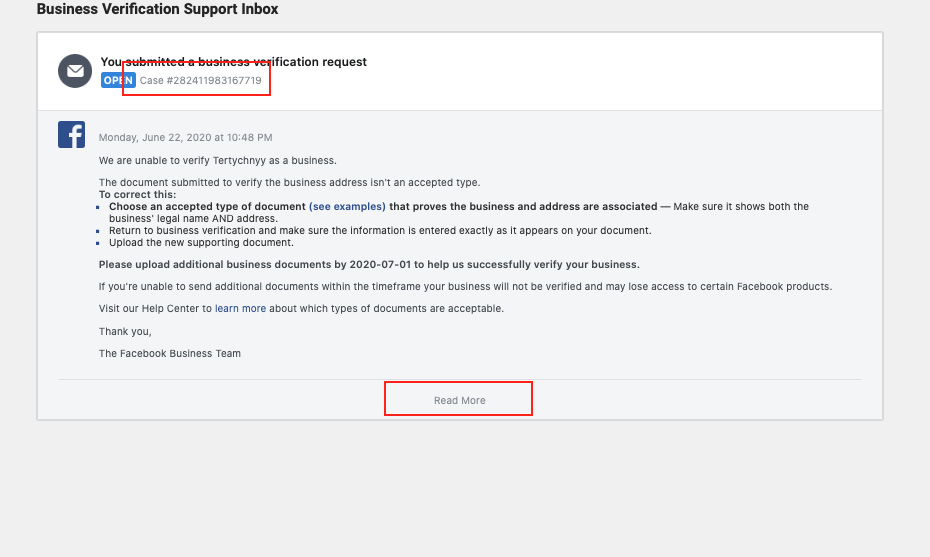Click 'The document submitted to verify' sentence

click(x=289, y=183)
